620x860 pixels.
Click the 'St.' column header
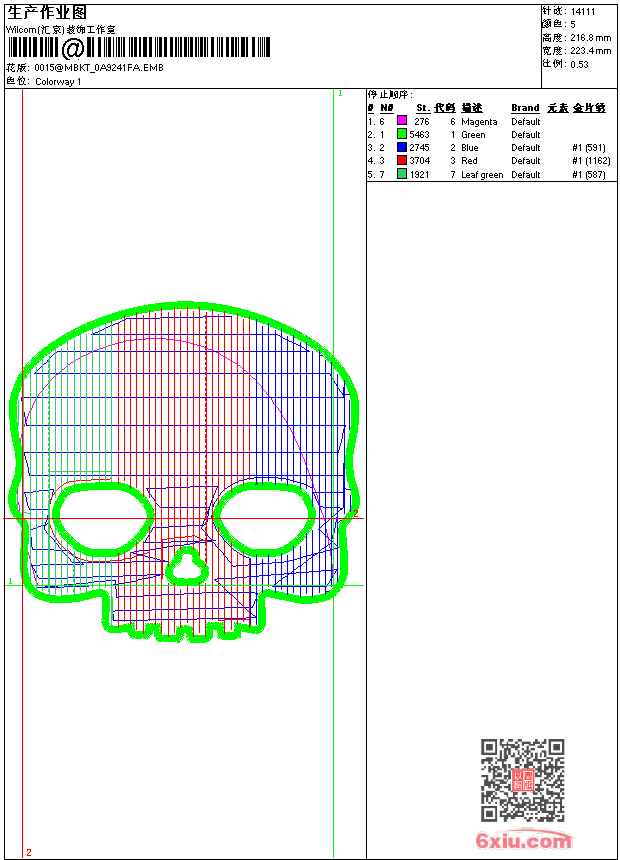pyautogui.click(x=422, y=108)
